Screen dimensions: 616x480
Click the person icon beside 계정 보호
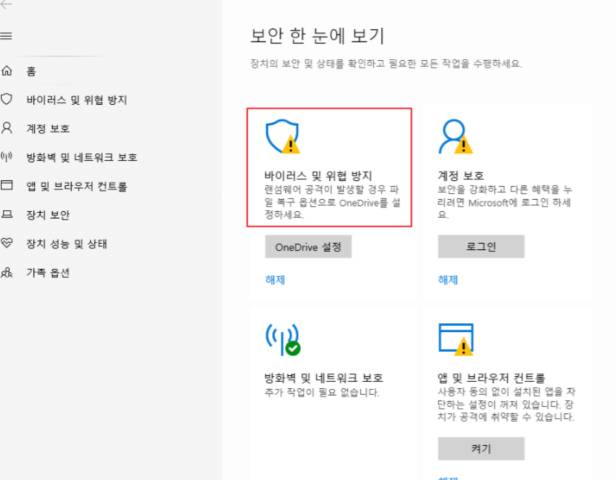(8, 129)
